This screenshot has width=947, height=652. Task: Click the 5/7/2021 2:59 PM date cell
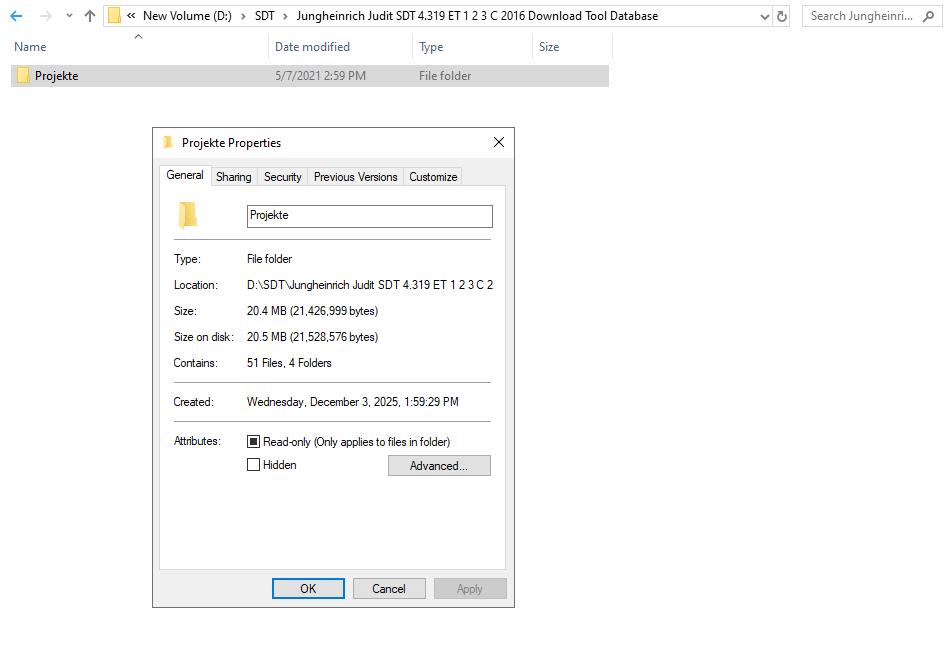(x=320, y=76)
